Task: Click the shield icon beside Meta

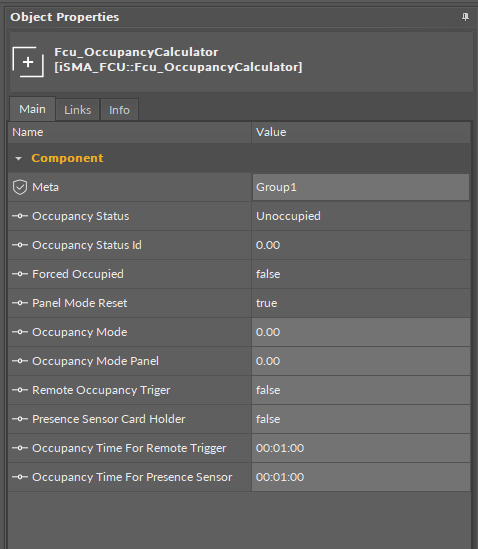Action: point(20,187)
